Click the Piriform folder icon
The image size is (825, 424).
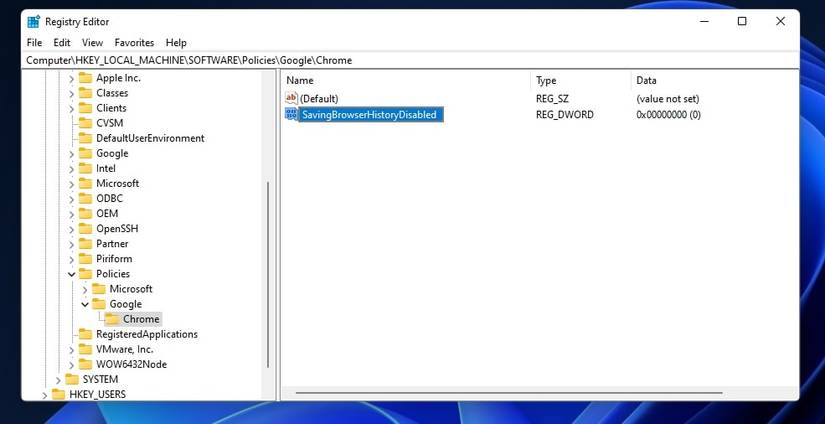coord(85,259)
